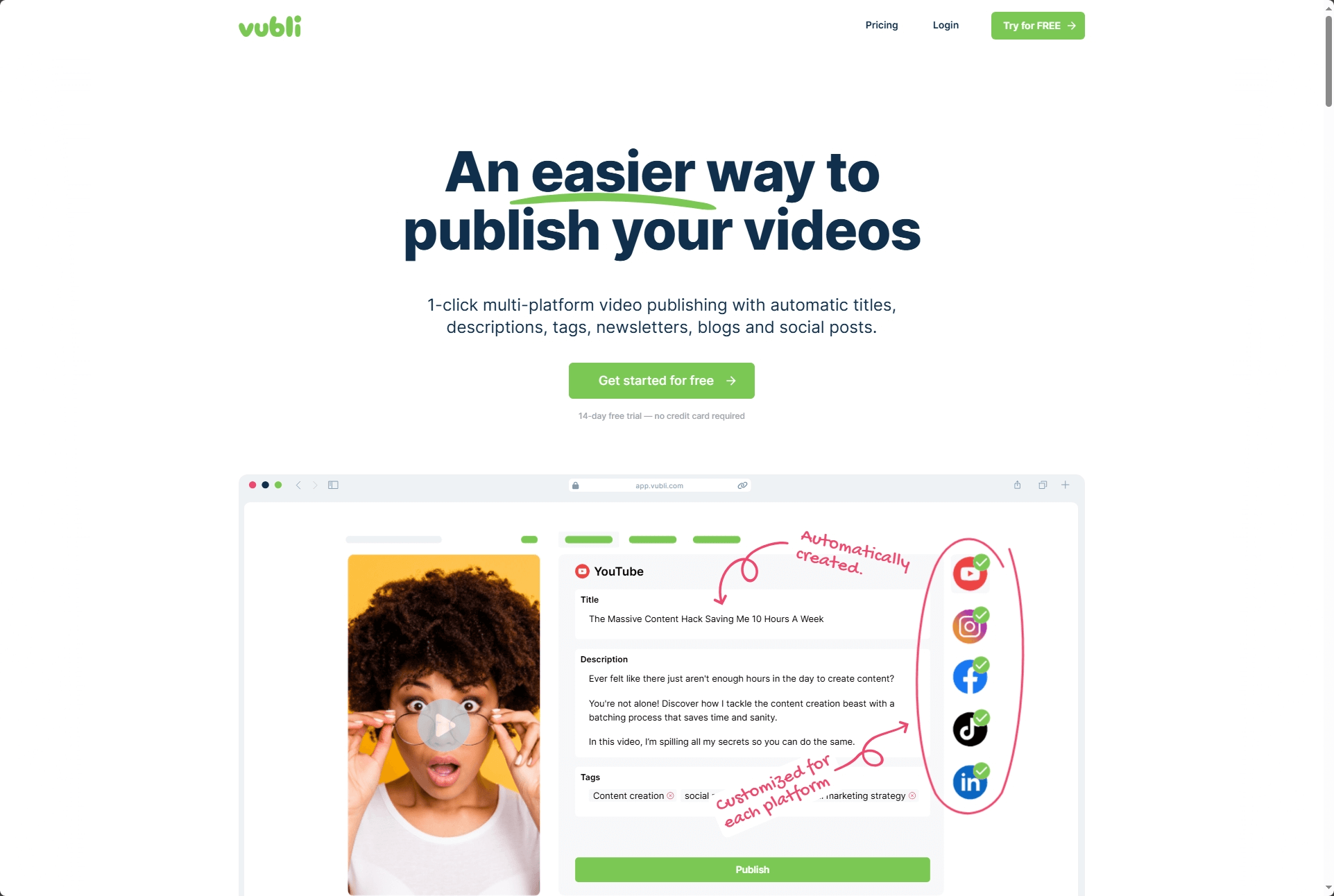Click the Publish green action button
The image size is (1334, 896).
[x=751, y=868]
